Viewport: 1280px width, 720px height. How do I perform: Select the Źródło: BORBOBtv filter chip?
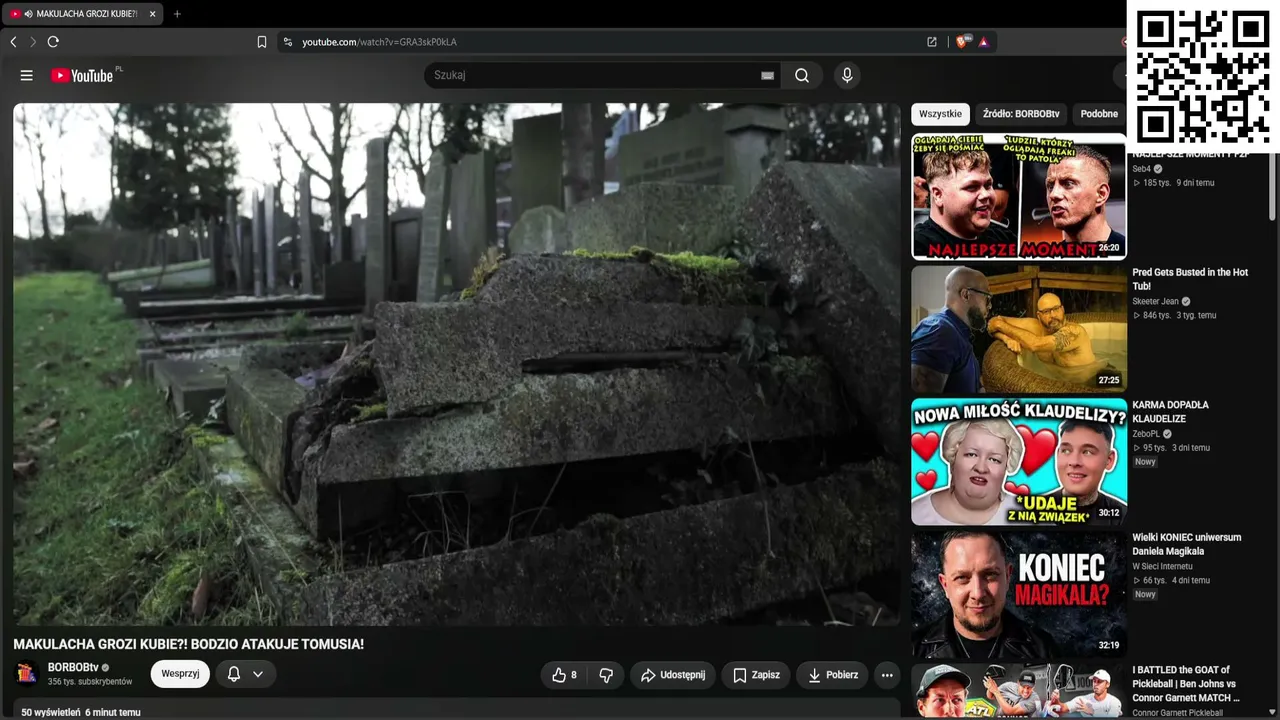pyautogui.click(x=1021, y=114)
